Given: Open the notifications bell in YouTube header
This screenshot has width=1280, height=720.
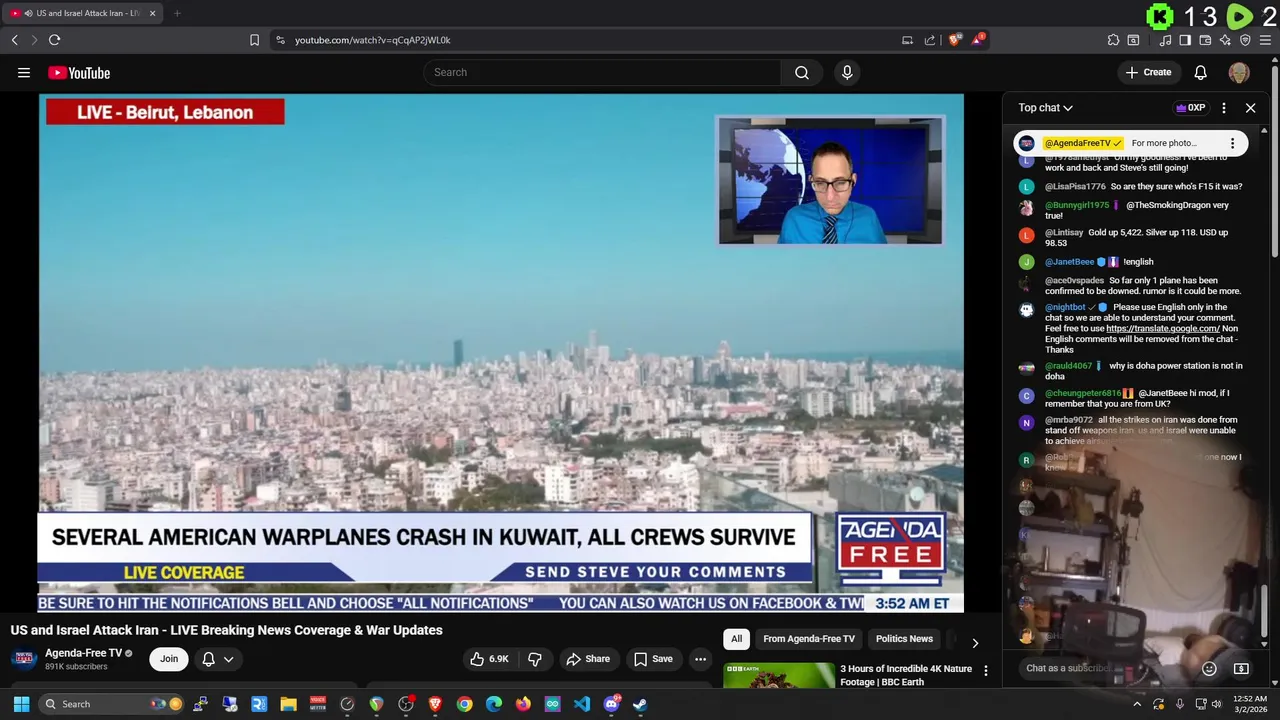Looking at the screenshot, I should coord(1200,72).
